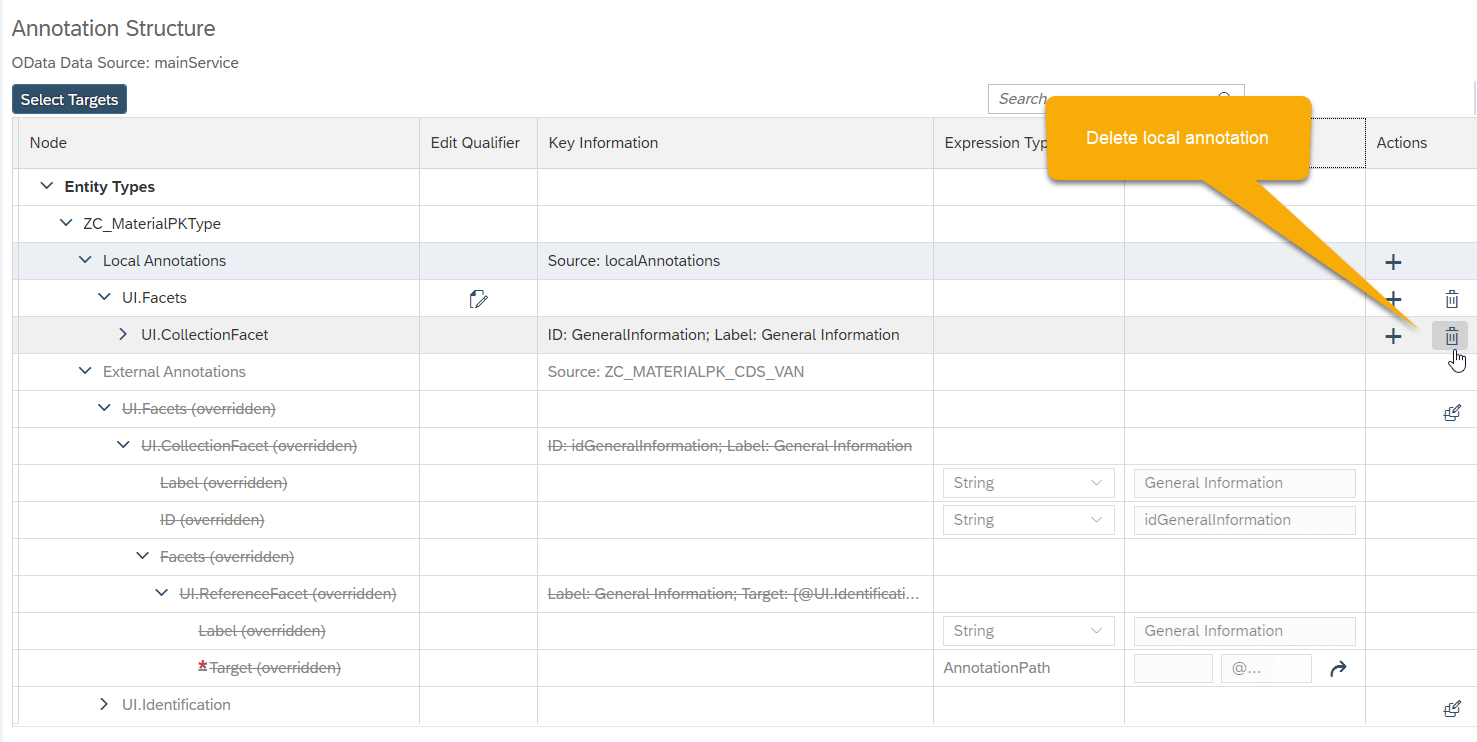Expand the UI.Identification node

pos(103,704)
